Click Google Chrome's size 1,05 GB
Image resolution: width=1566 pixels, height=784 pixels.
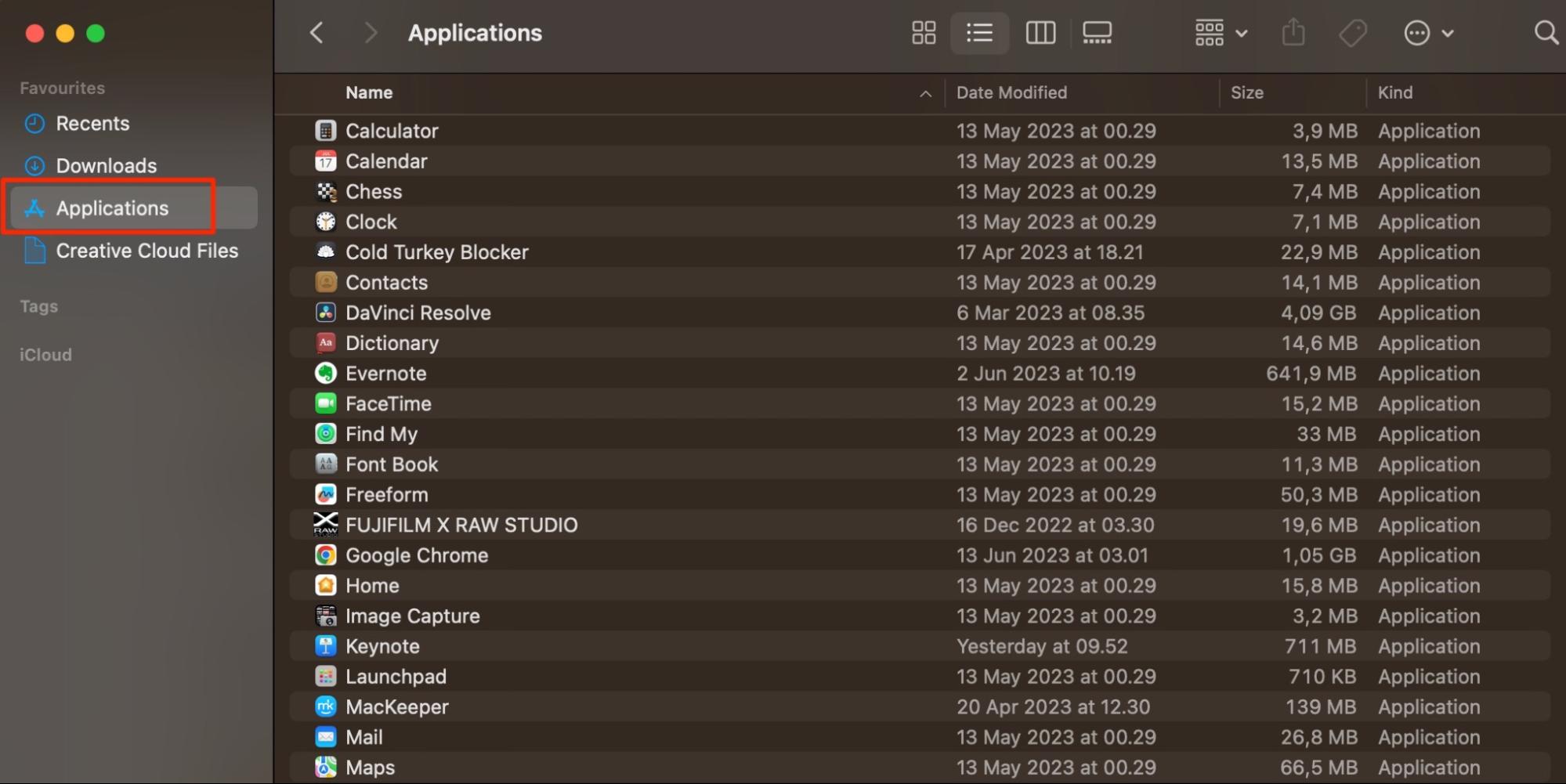[1318, 555]
